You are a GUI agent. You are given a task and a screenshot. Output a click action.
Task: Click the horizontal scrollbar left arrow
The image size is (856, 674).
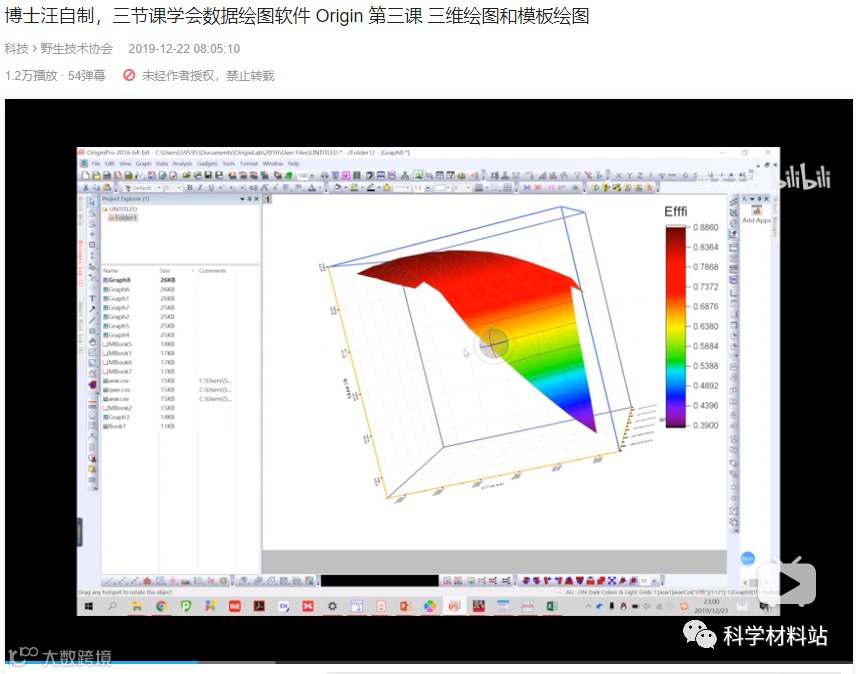click(746, 583)
